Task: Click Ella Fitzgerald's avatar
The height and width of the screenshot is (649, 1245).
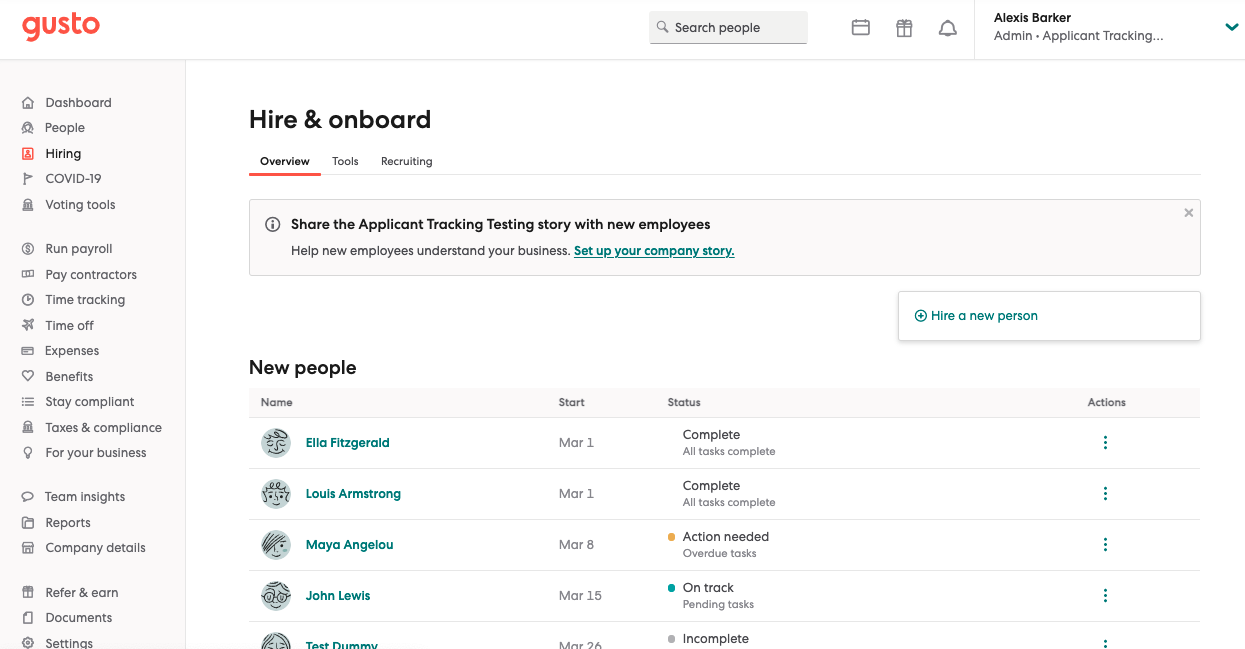Action: [x=276, y=443]
